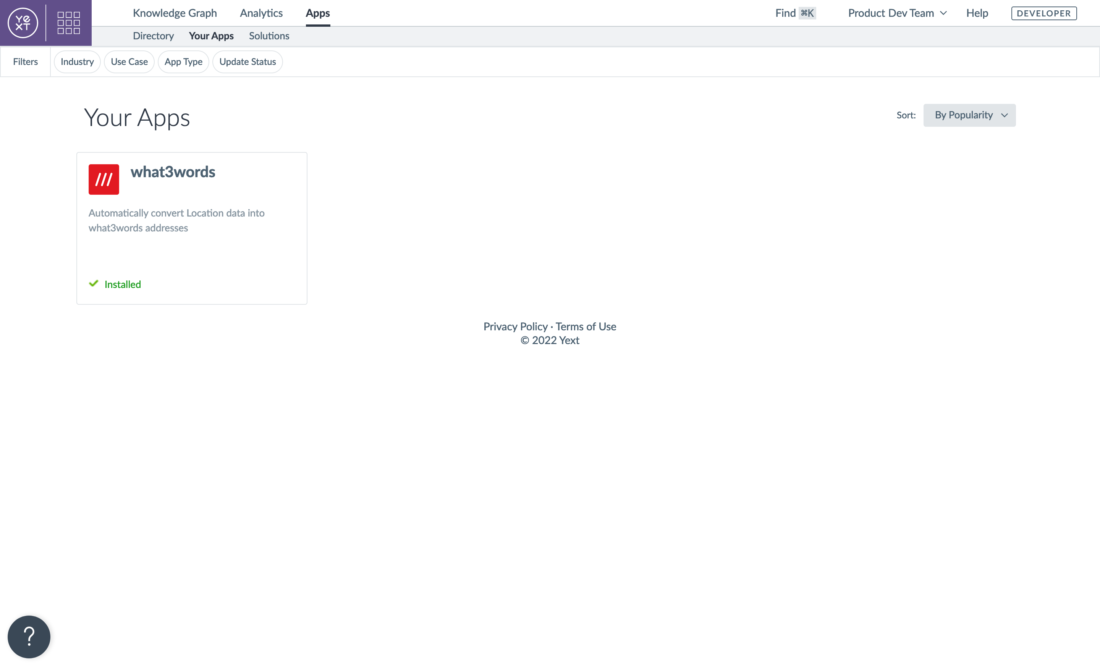Open the what3words app title
This screenshot has height=666, width=1100.
click(x=173, y=172)
